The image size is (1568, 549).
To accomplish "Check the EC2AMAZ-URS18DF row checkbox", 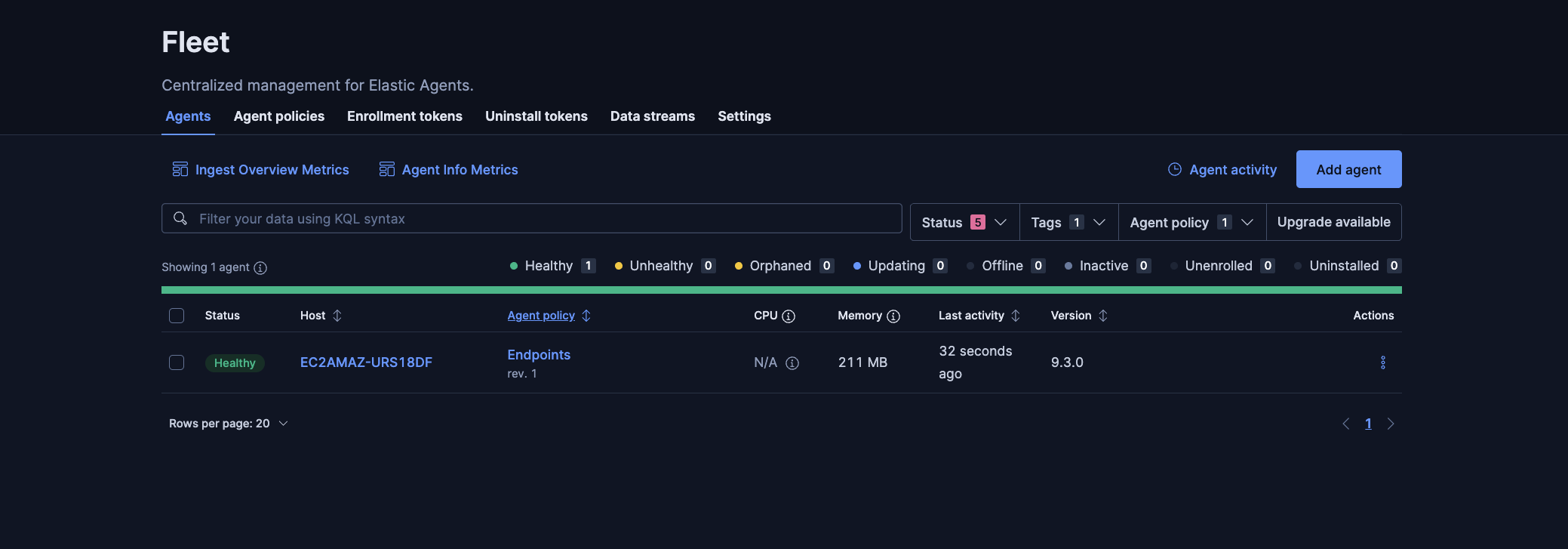I will tap(177, 362).
